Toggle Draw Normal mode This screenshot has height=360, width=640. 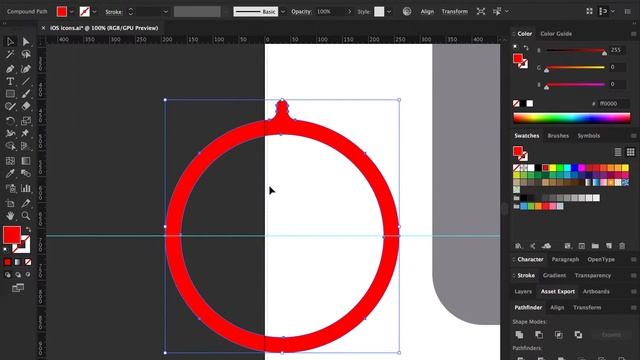[x=8, y=275]
